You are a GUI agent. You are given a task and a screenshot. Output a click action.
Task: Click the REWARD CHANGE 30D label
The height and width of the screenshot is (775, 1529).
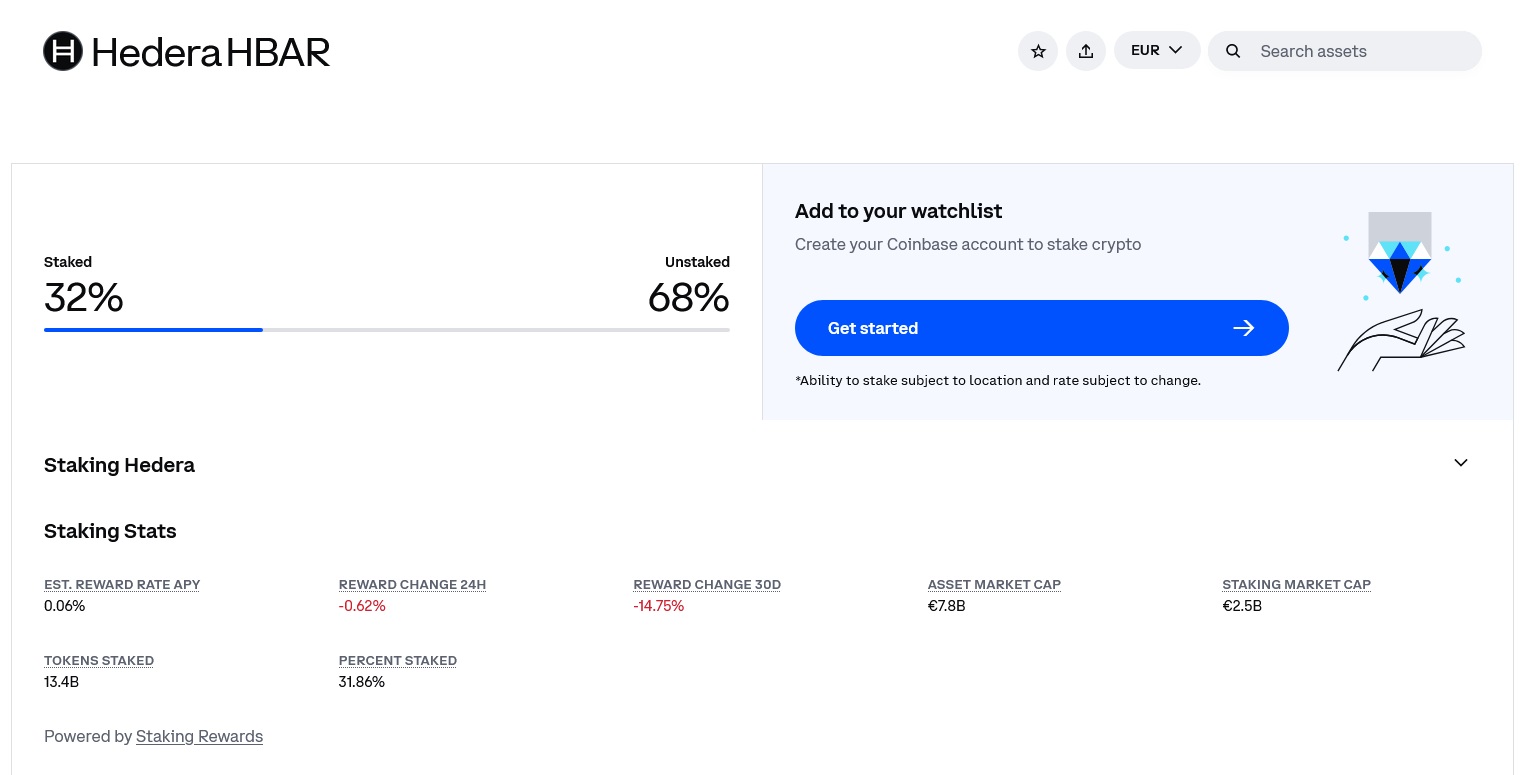click(x=707, y=584)
